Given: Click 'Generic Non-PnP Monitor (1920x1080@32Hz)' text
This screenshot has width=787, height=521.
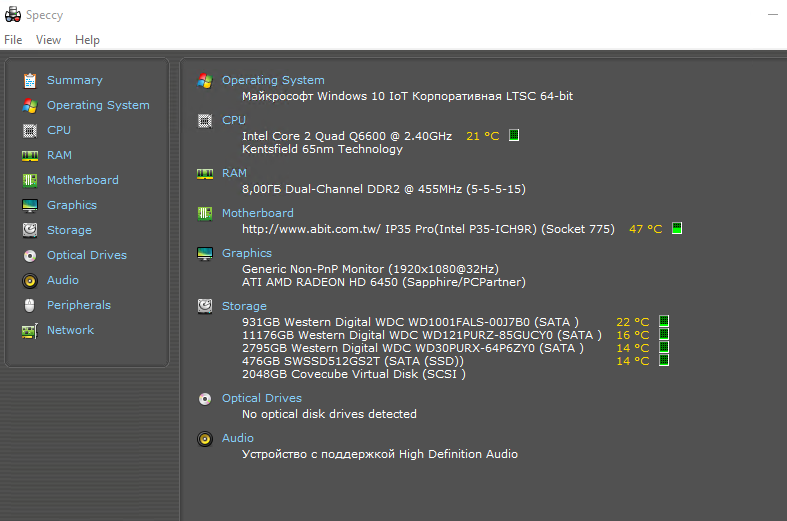Looking at the screenshot, I should pyautogui.click(x=370, y=269).
